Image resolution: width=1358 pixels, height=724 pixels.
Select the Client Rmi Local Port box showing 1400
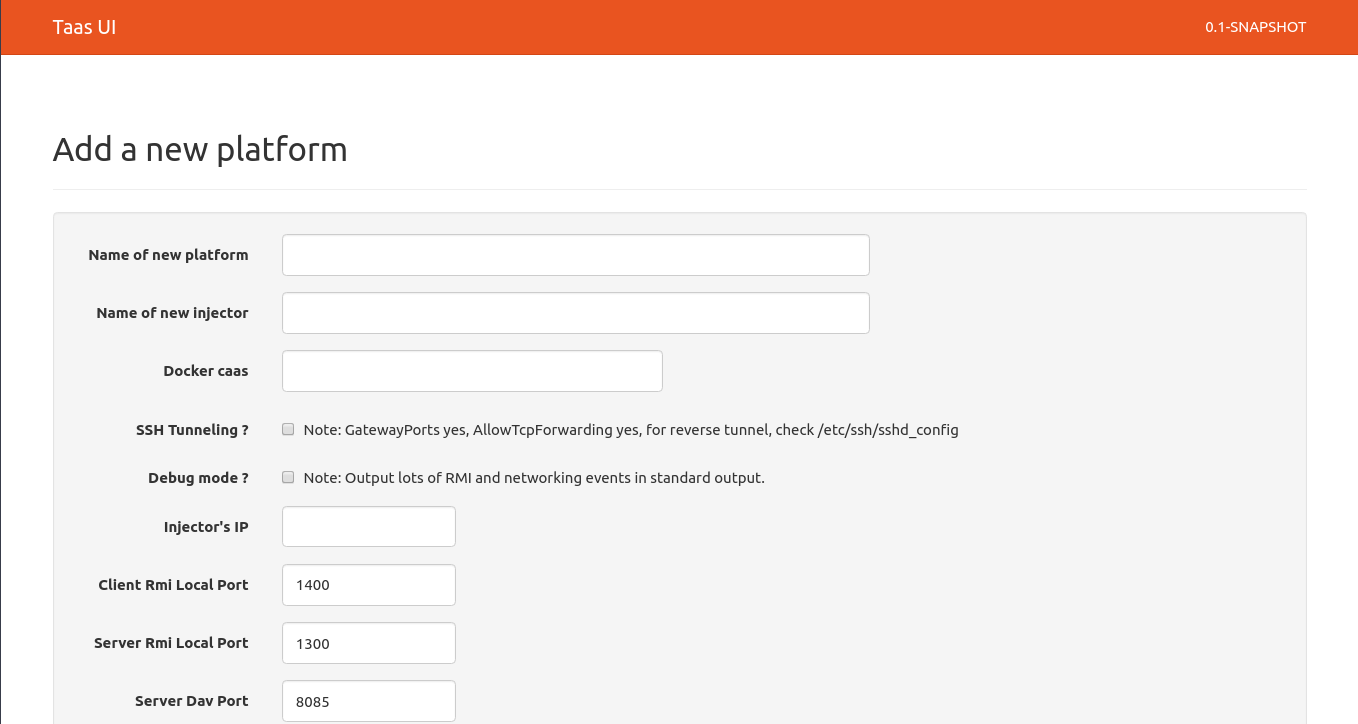coord(368,585)
